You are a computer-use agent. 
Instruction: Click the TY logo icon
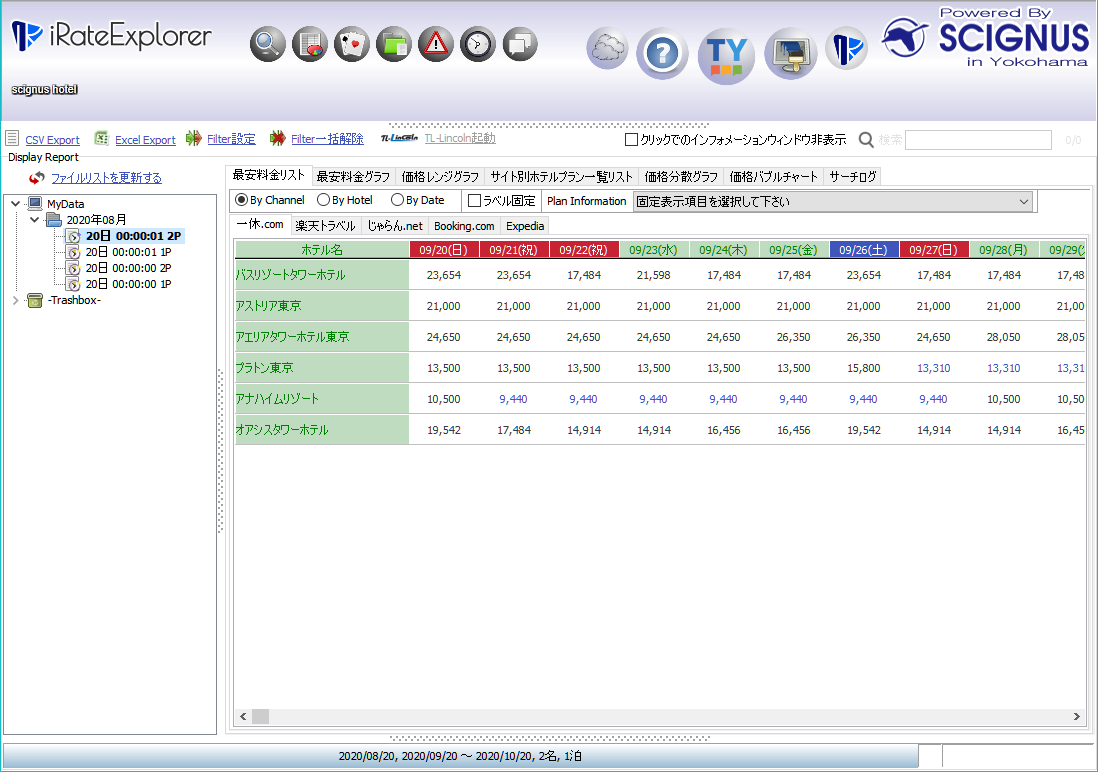click(x=726, y=53)
